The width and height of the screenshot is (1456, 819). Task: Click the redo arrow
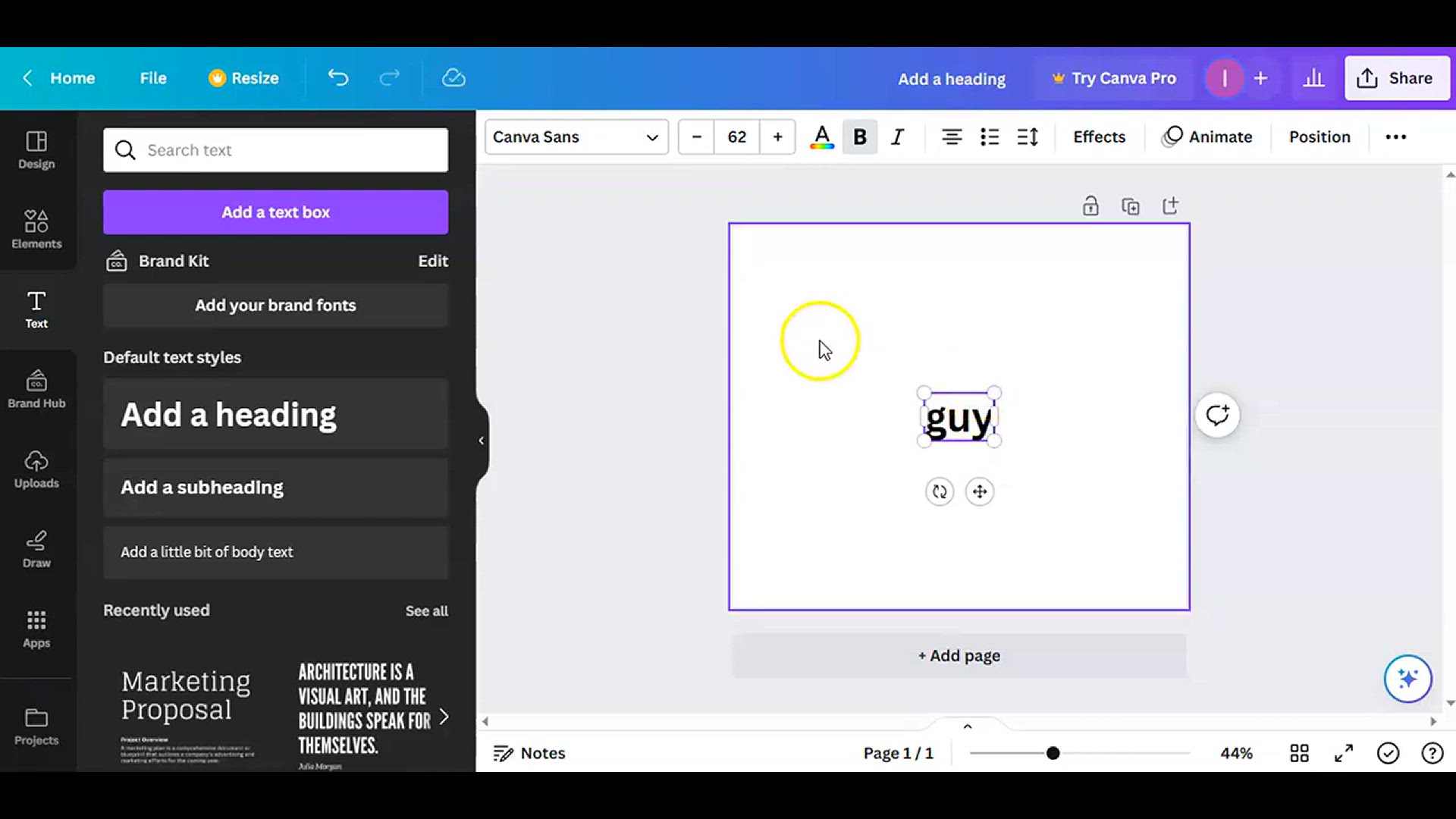coord(390,78)
